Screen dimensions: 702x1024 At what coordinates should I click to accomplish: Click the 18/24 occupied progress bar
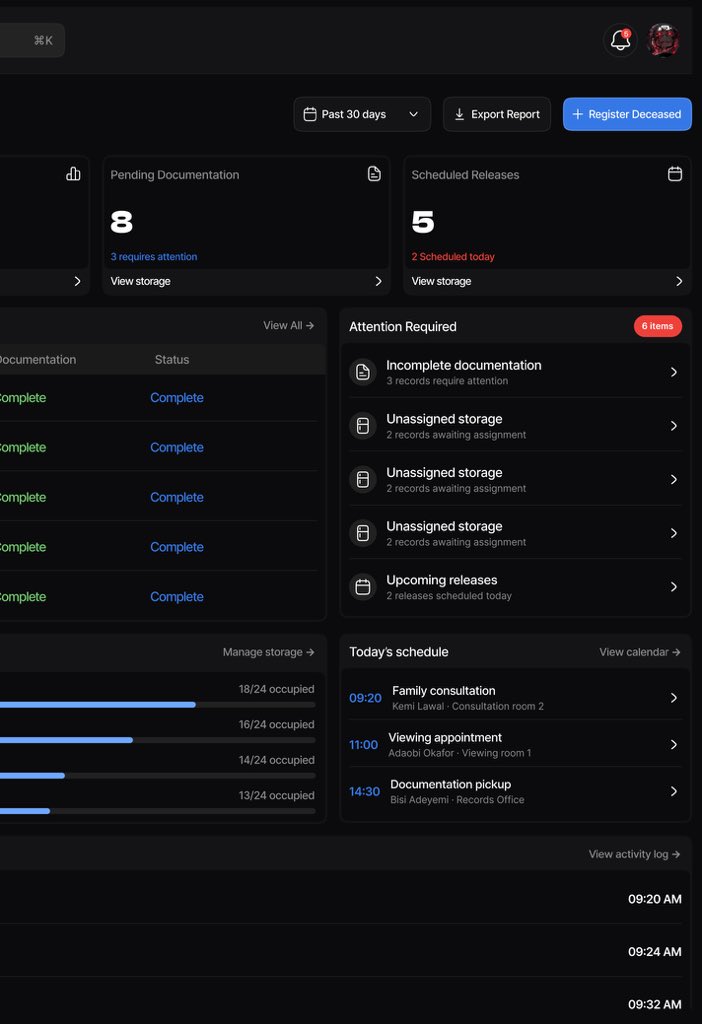pyautogui.click(x=157, y=705)
